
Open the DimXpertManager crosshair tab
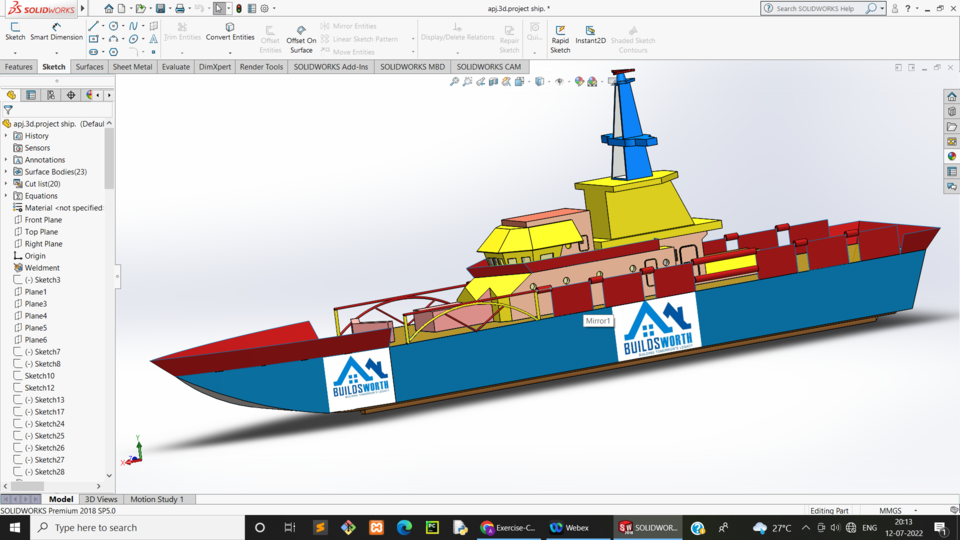[71, 95]
